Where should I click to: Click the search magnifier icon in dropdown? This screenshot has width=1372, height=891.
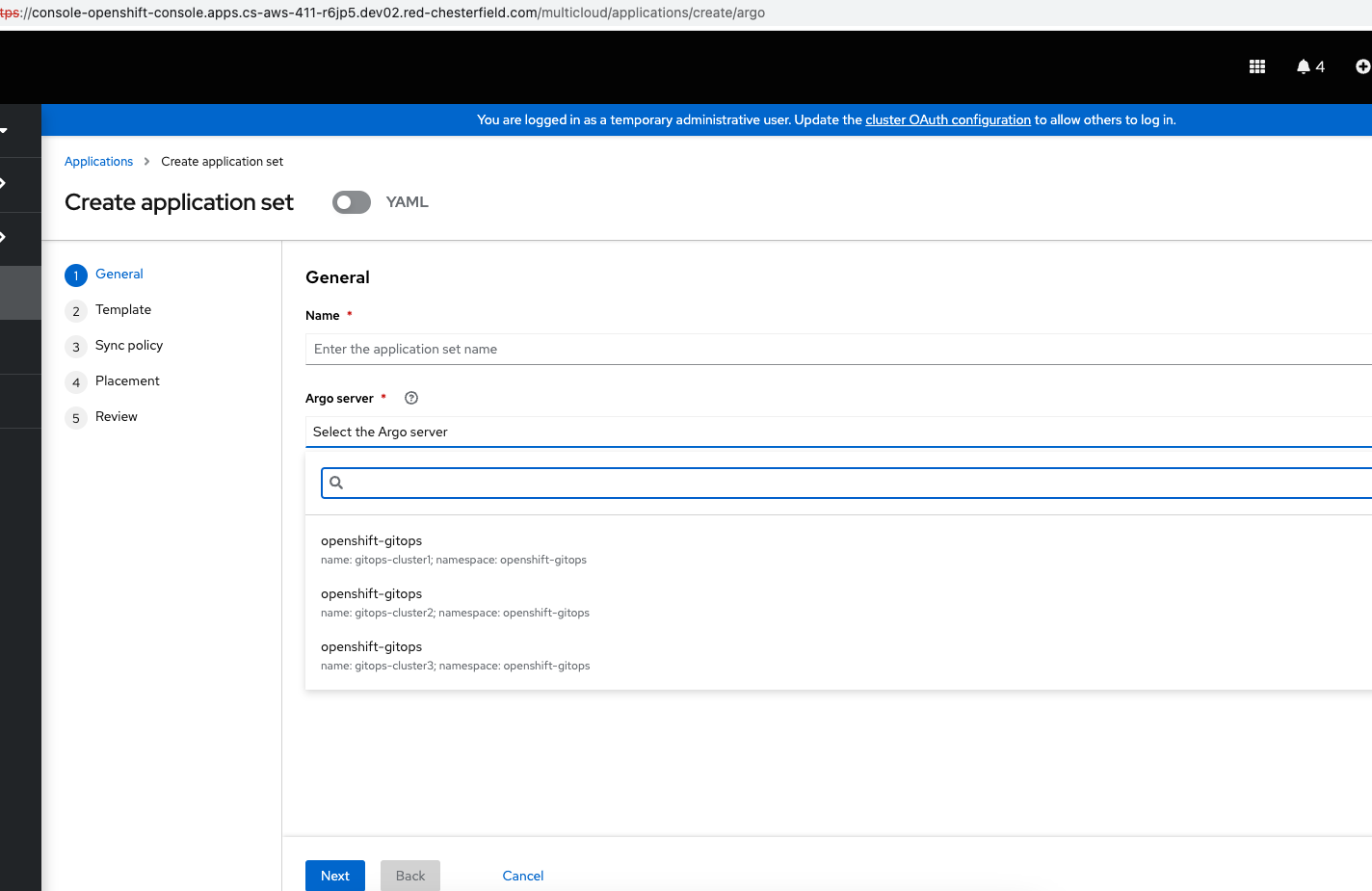click(x=336, y=483)
